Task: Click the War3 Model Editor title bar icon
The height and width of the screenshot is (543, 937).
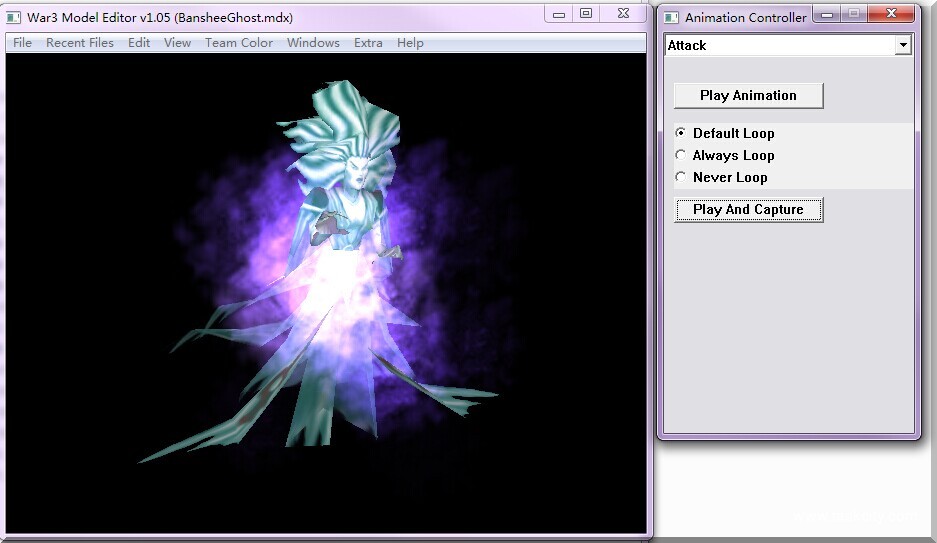Action: click(14, 18)
